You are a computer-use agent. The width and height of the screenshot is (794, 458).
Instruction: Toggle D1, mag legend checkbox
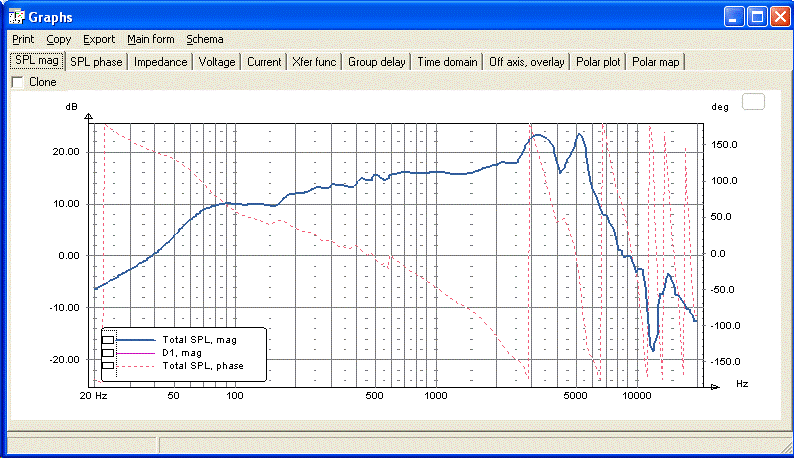[108, 353]
